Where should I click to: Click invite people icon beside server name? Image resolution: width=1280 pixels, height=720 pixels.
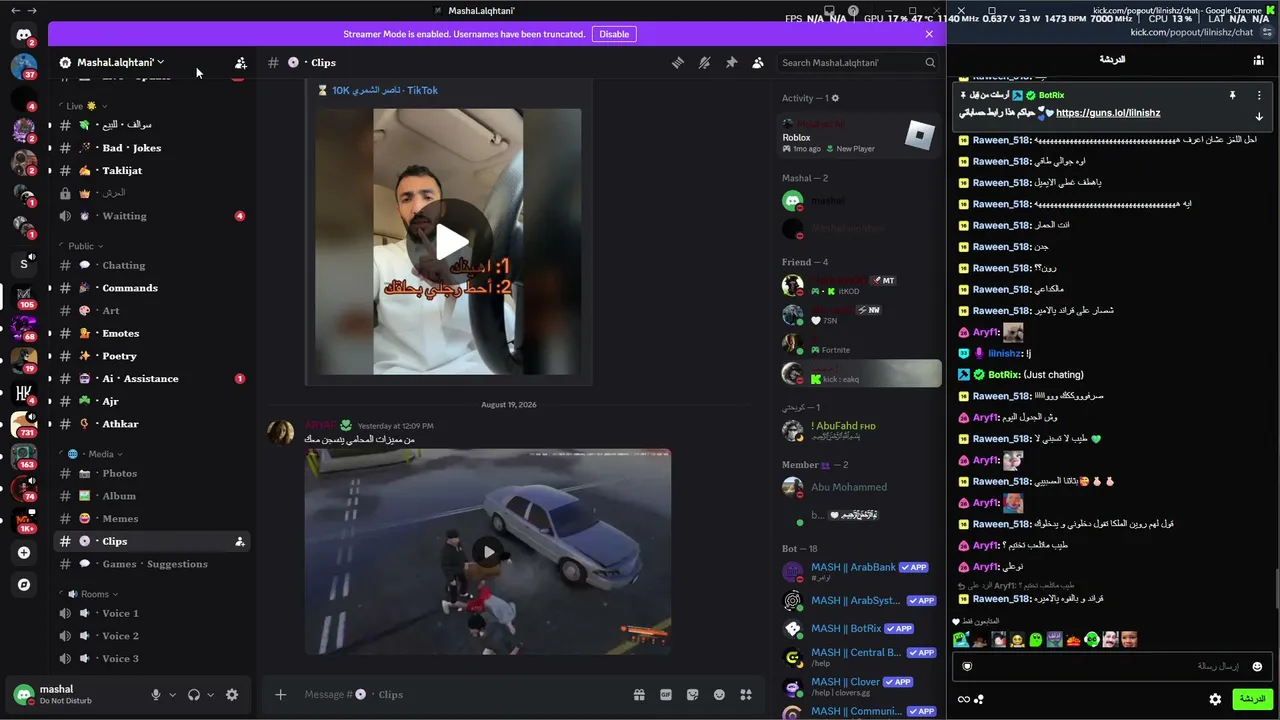(240, 62)
